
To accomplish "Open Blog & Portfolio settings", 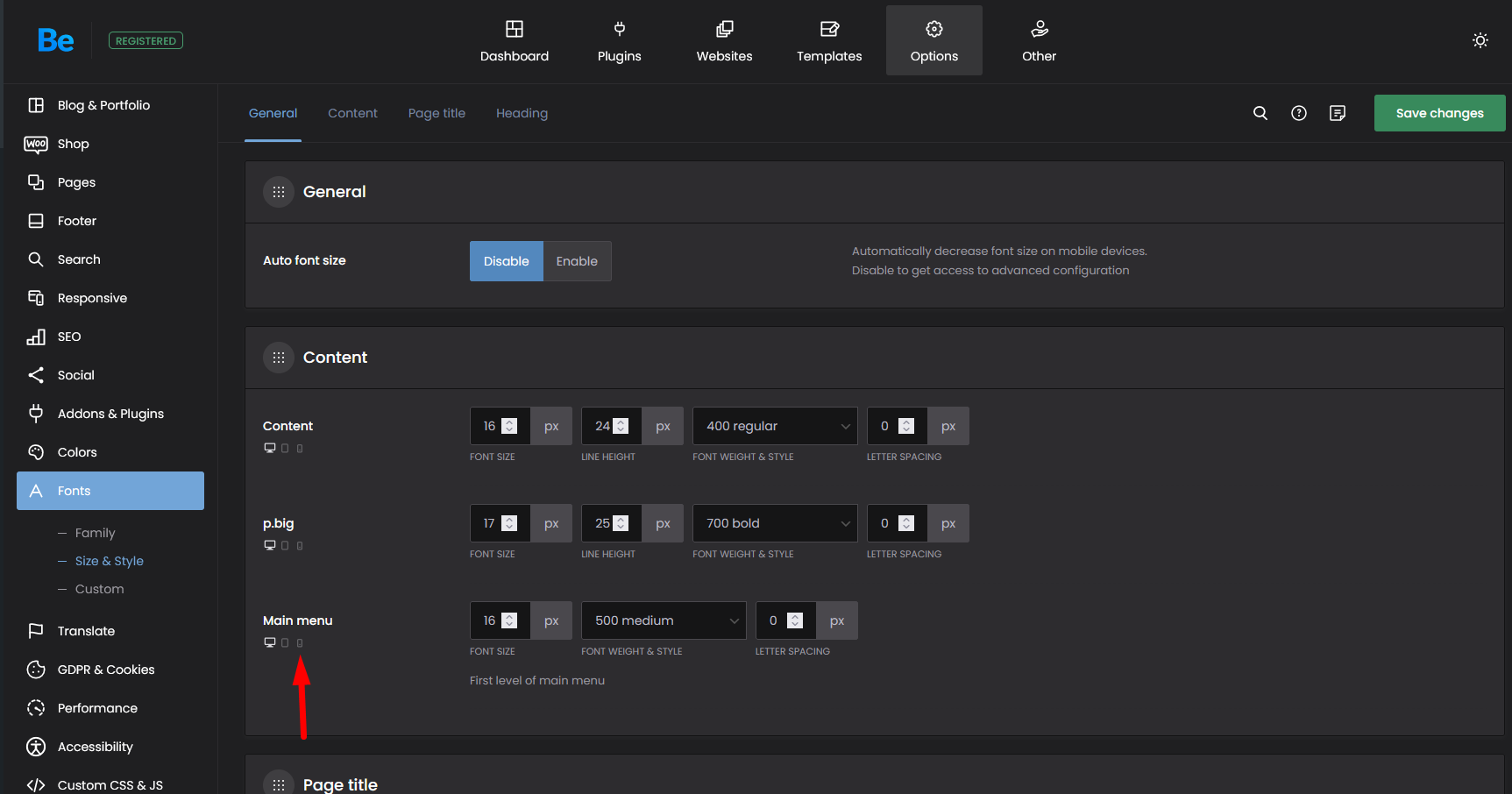I will [x=110, y=105].
